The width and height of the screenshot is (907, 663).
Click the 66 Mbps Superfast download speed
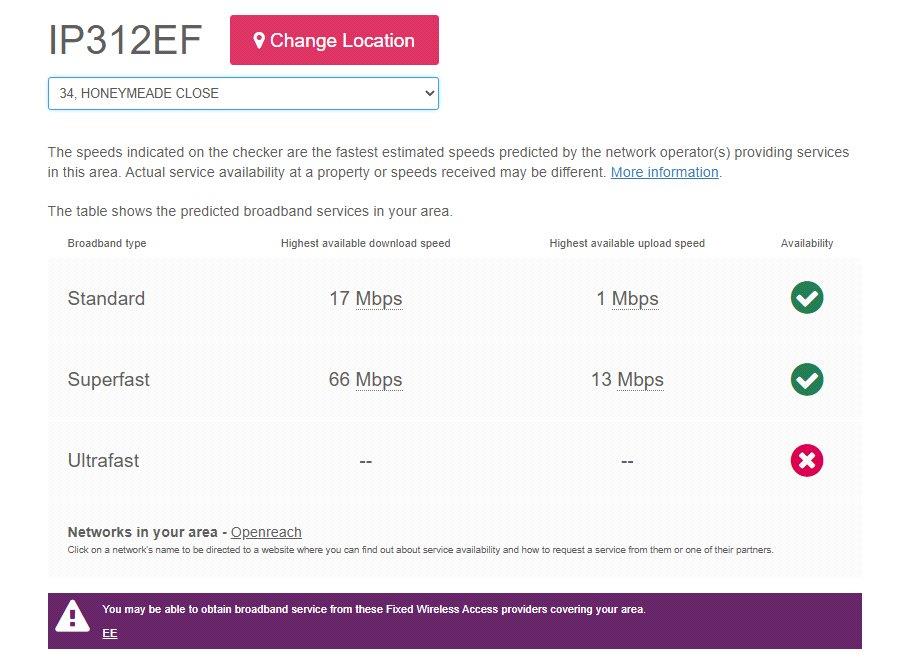[x=366, y=380]
